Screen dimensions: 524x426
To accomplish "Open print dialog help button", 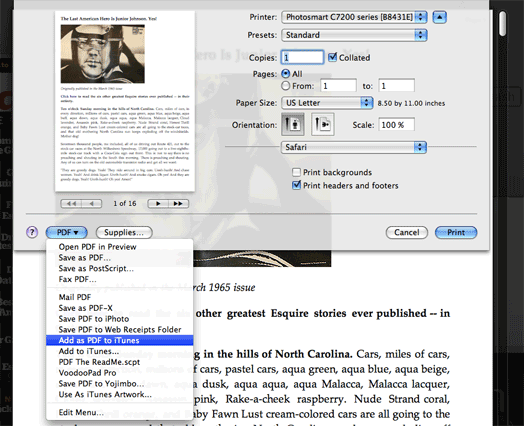I will point(32,232).
